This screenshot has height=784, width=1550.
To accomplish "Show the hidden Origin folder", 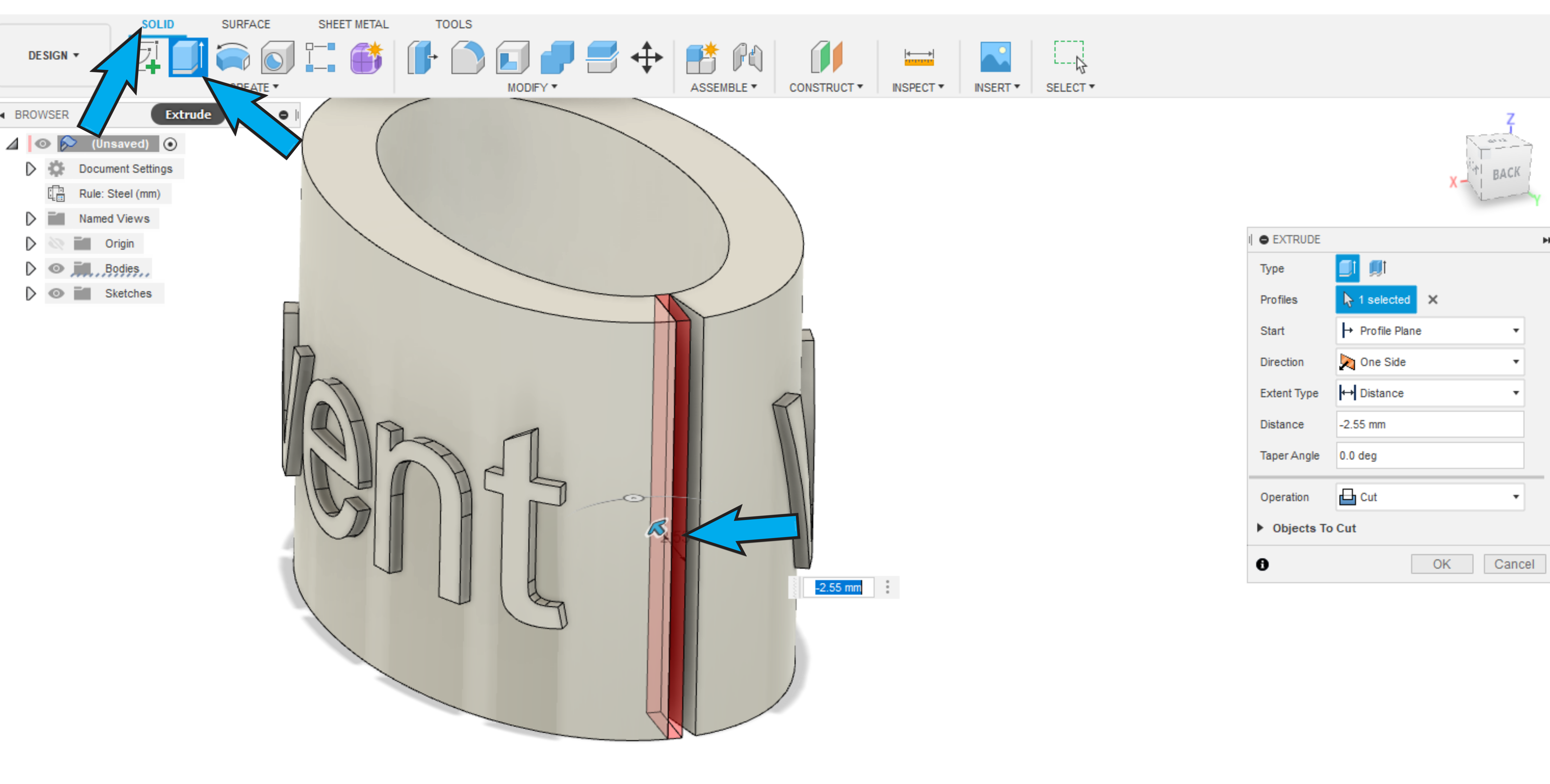I will coord(56,243).
